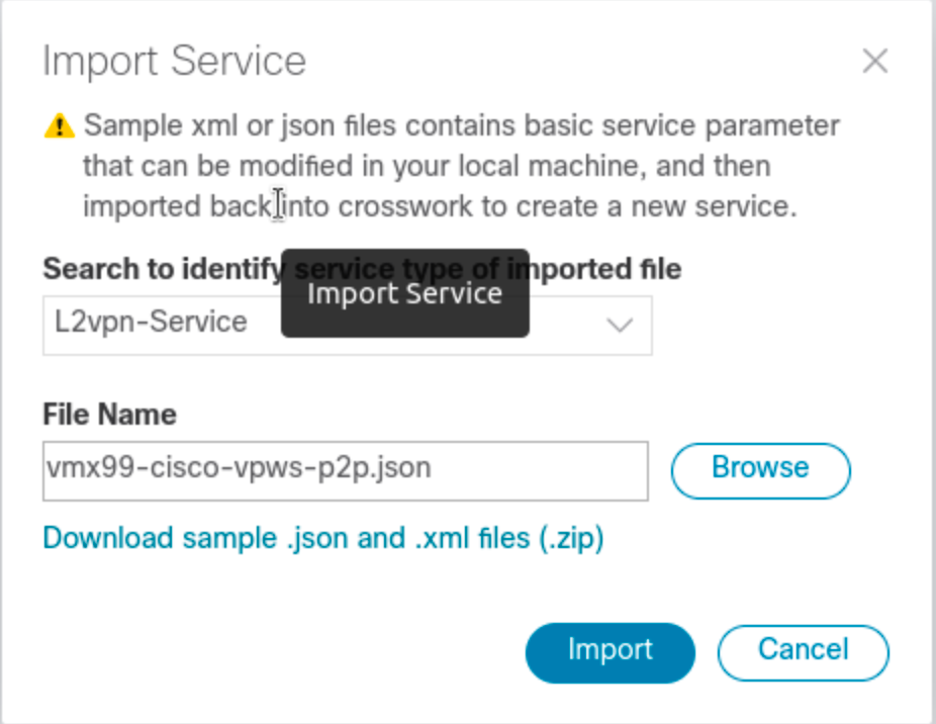This screenshot has height=724, width=936.
Task: Click the yellow warning triangle icon
Action: tap(59, 126)
